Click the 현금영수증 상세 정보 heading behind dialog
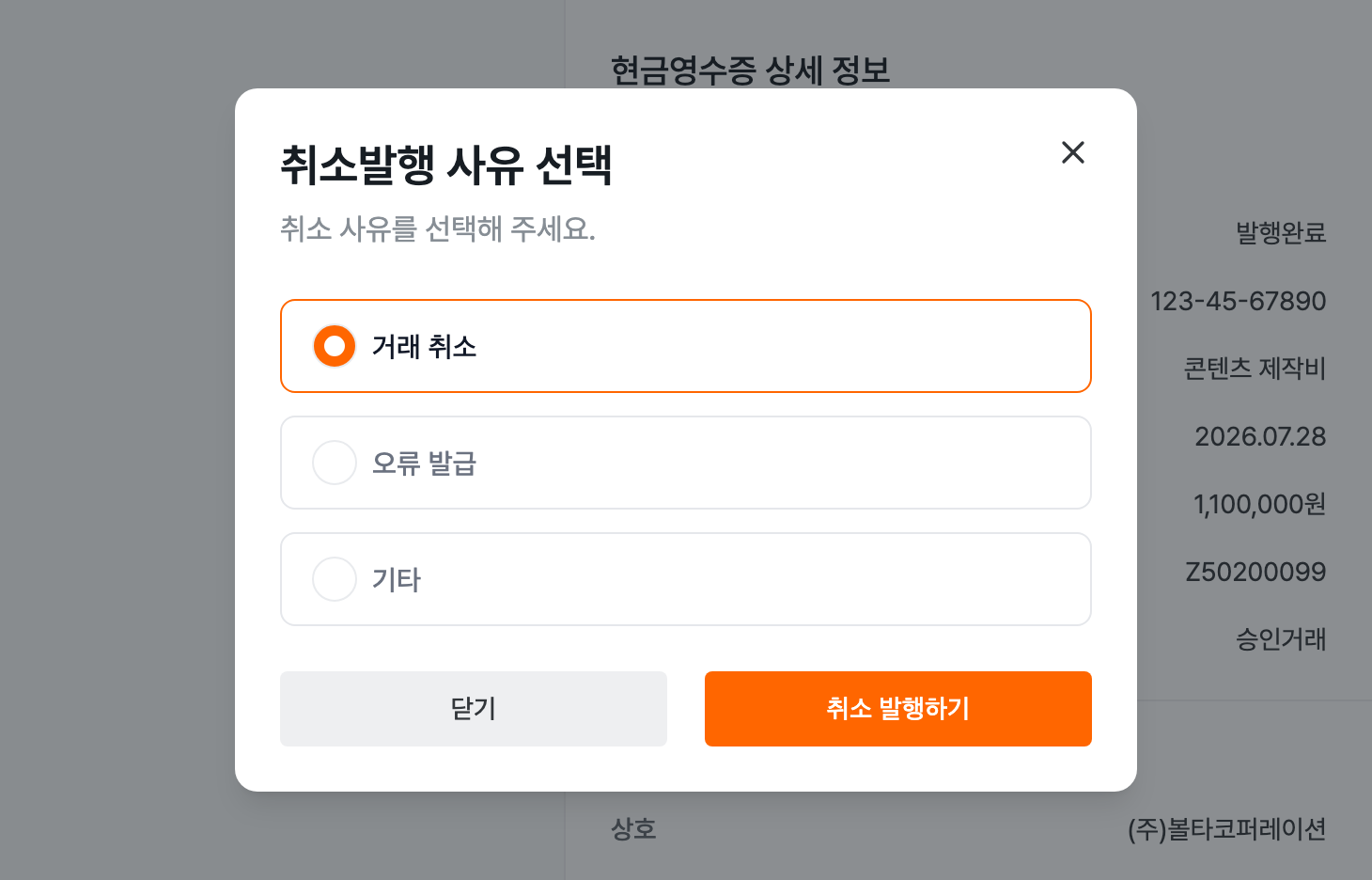This screenshot has height=880, width=1372. pos(750,71)
